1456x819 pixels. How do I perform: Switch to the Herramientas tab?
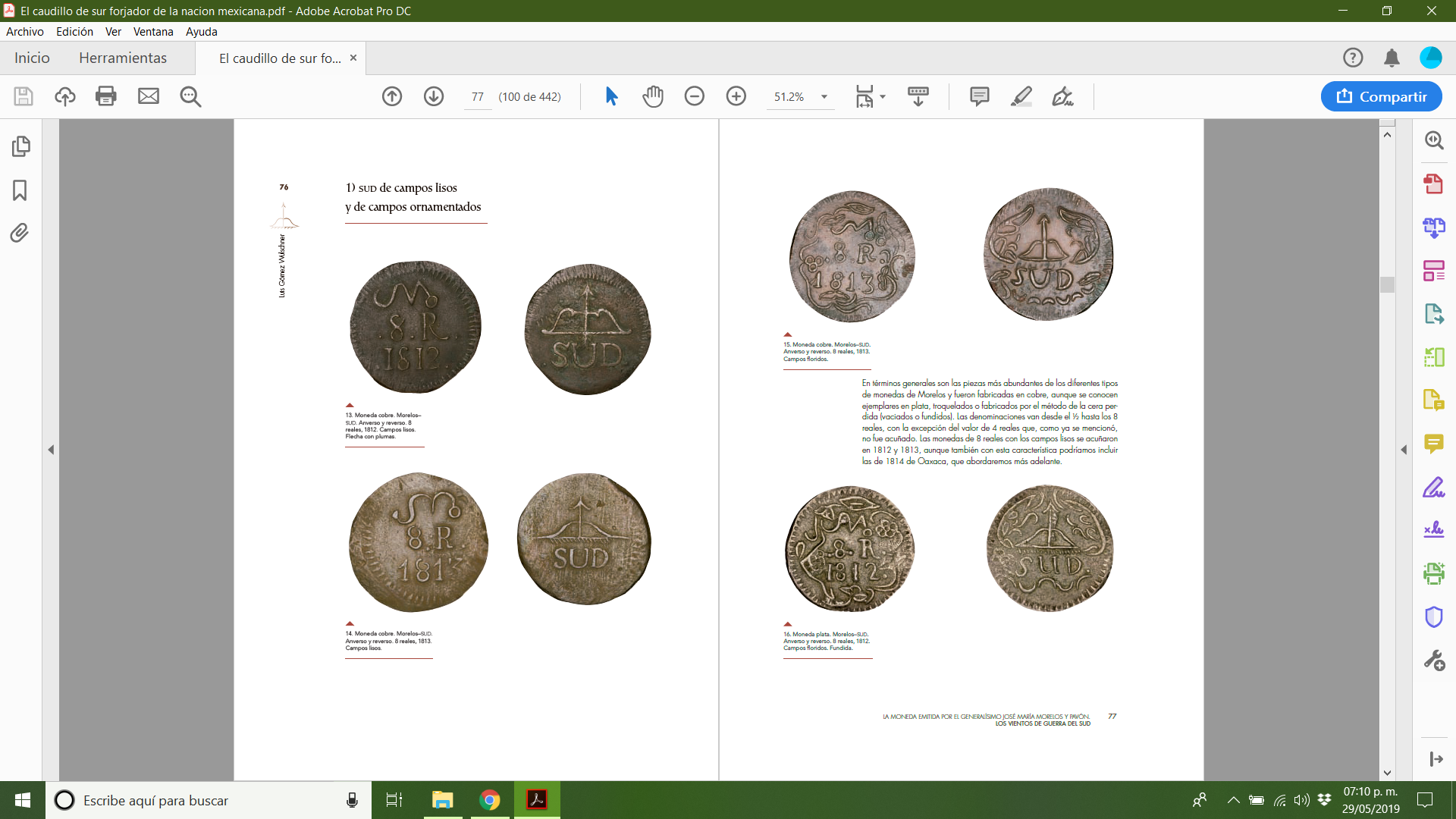point(123,58)
